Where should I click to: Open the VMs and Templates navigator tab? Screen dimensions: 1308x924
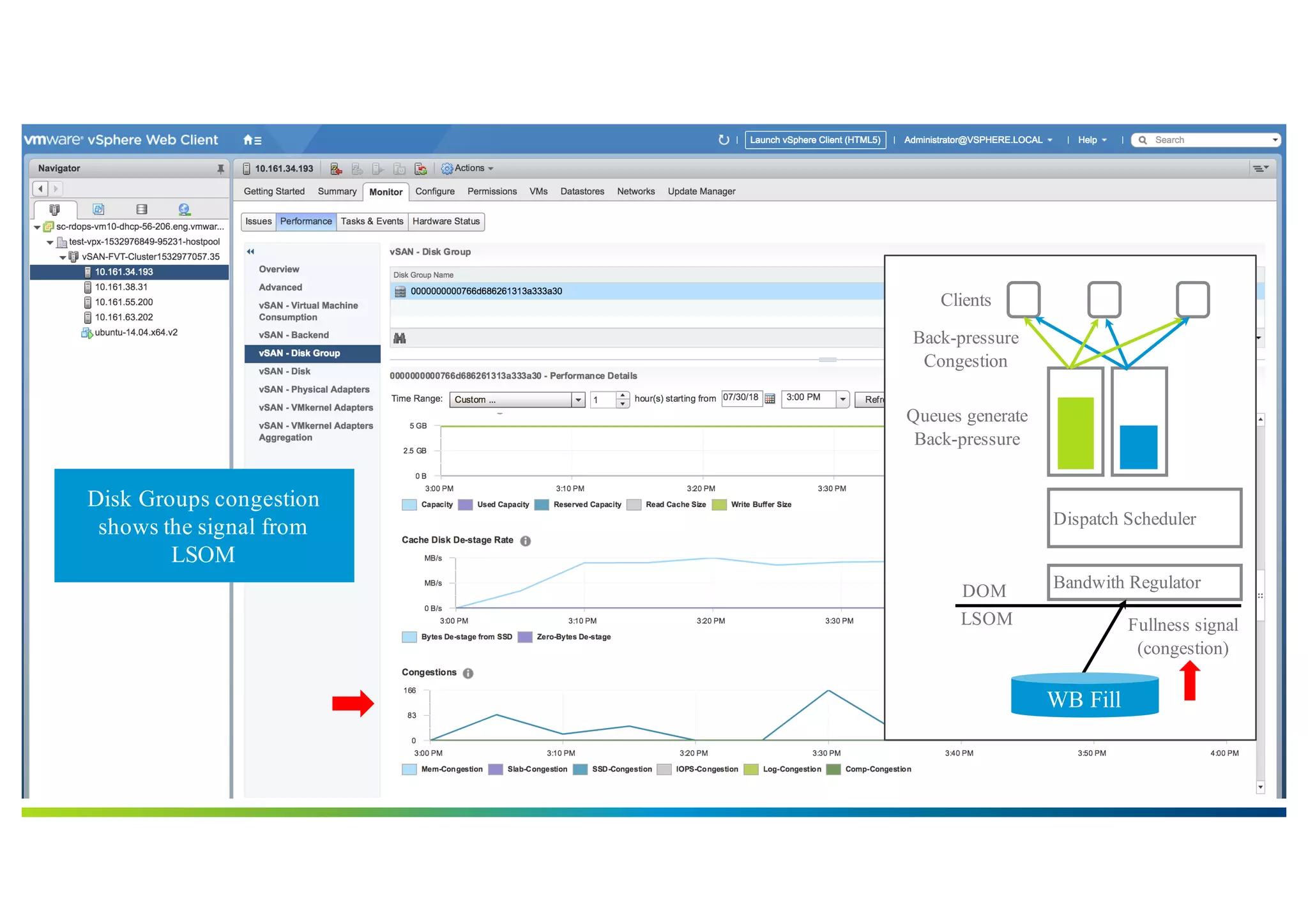point(98,209)
